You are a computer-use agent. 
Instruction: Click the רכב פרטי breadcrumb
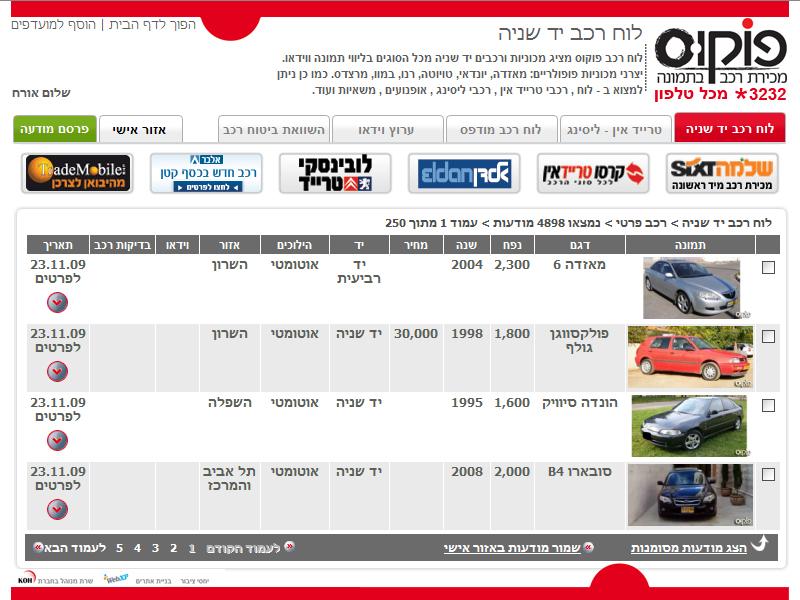click(641, 223)
